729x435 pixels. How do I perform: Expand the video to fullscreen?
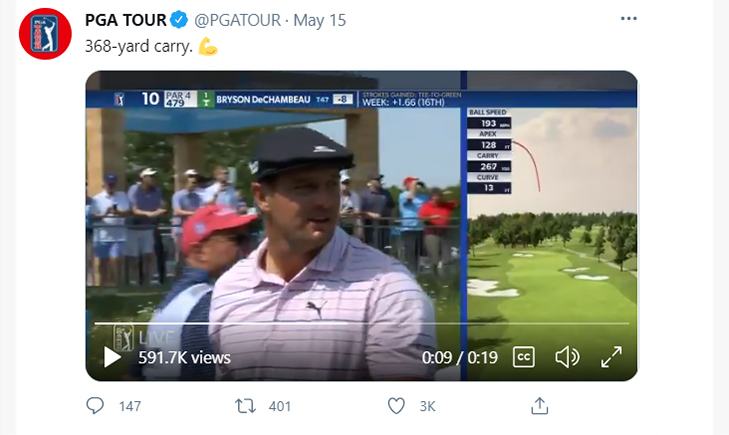pyautogui.click(x=611, y=357)
